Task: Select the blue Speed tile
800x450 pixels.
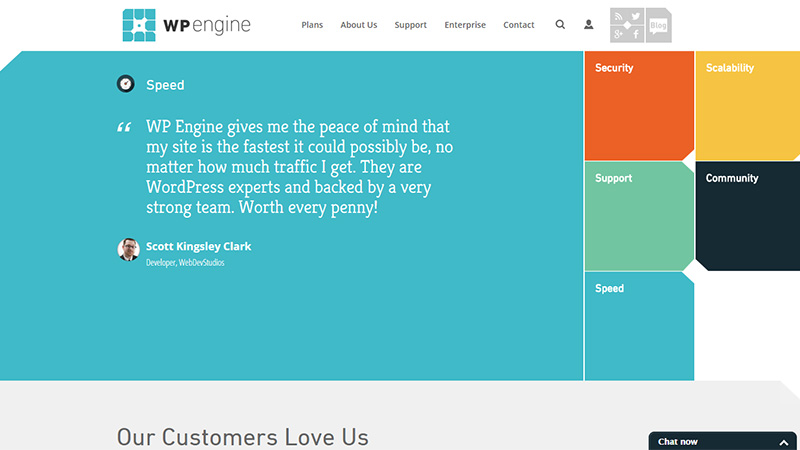Action: (x=639, y=326)
